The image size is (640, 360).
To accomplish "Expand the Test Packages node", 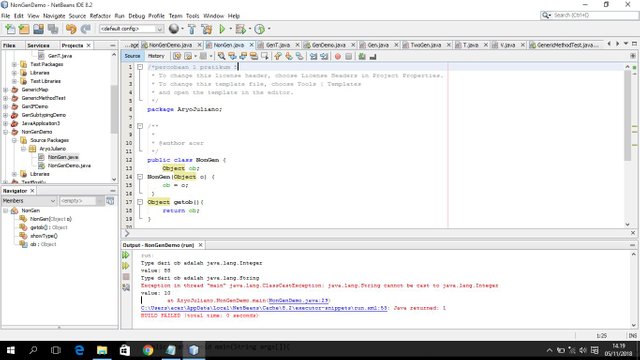I will coord(14,64).
